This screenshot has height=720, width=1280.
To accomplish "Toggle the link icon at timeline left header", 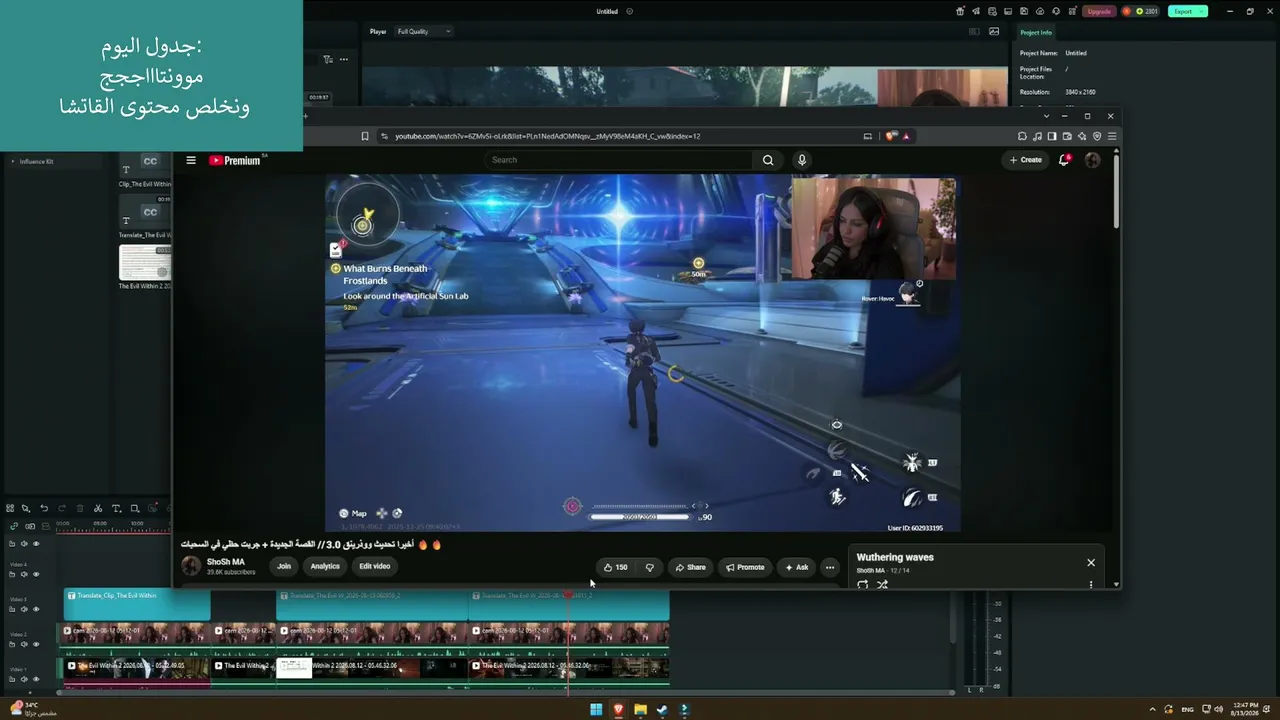I will 14,526.
